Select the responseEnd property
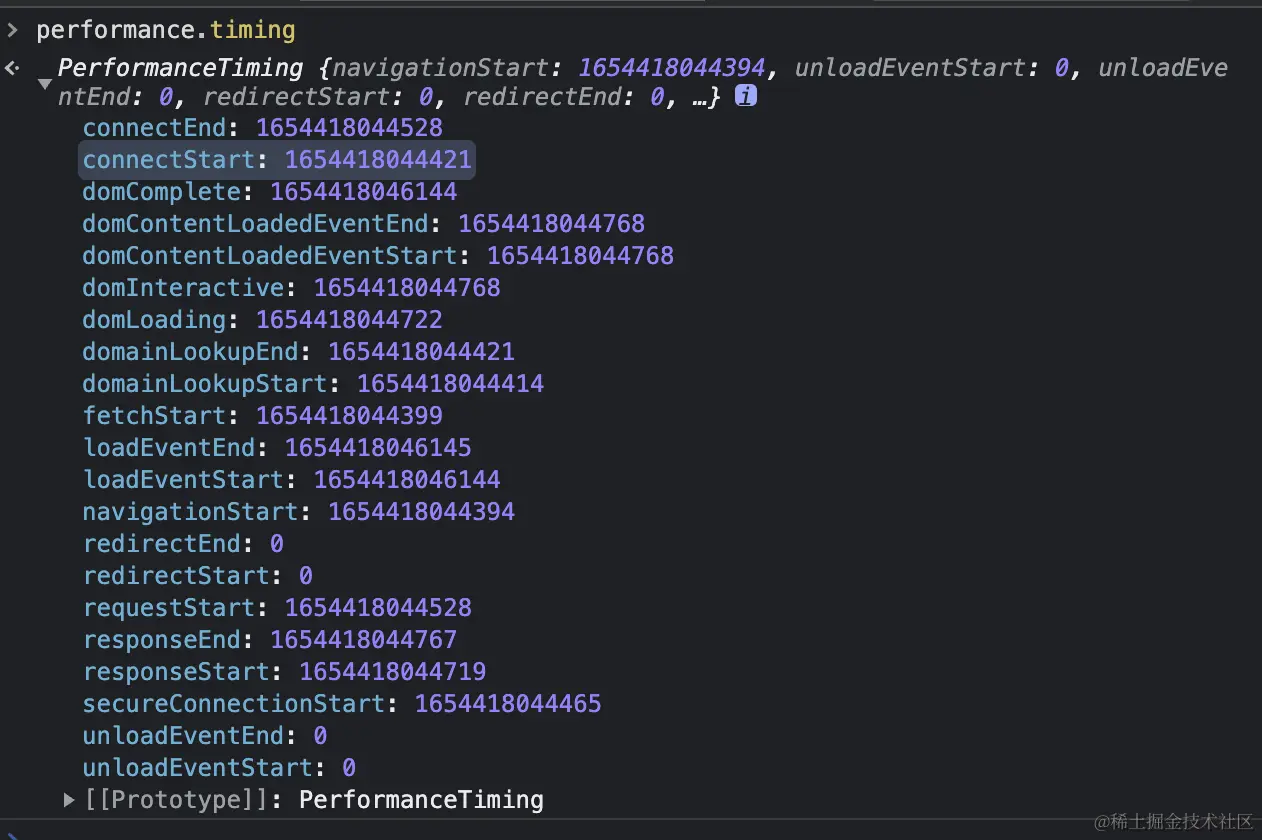 (x=270, y=640)
